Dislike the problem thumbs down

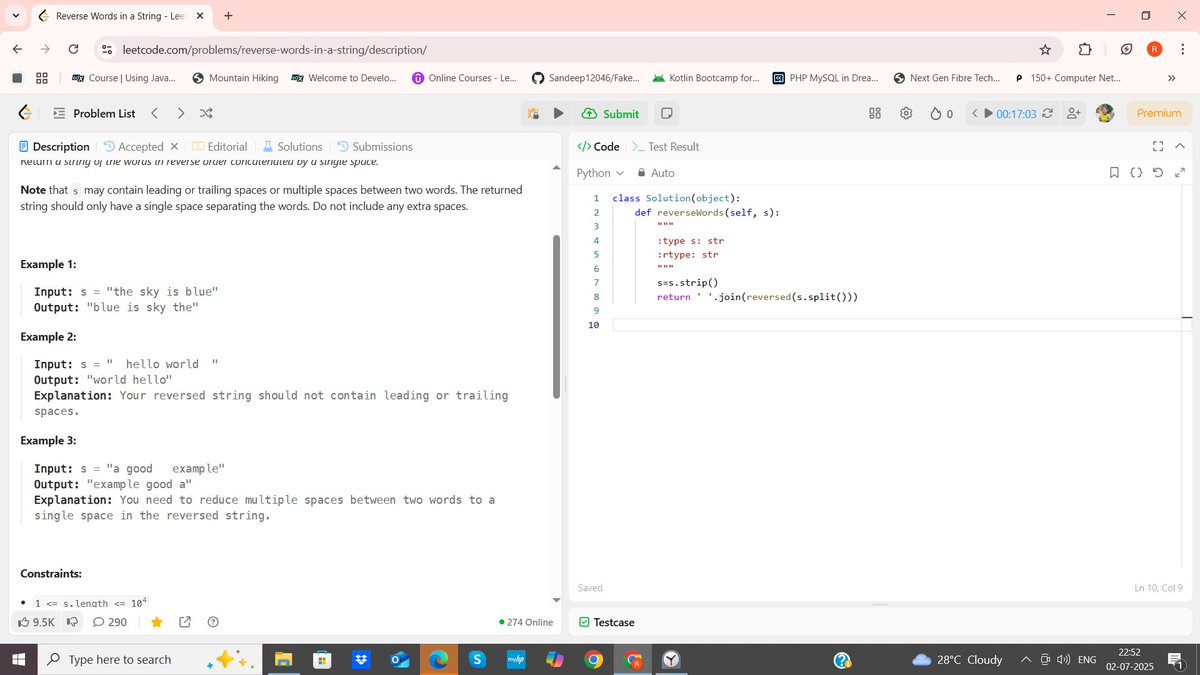pyautogui.click(x=72, y=622)
